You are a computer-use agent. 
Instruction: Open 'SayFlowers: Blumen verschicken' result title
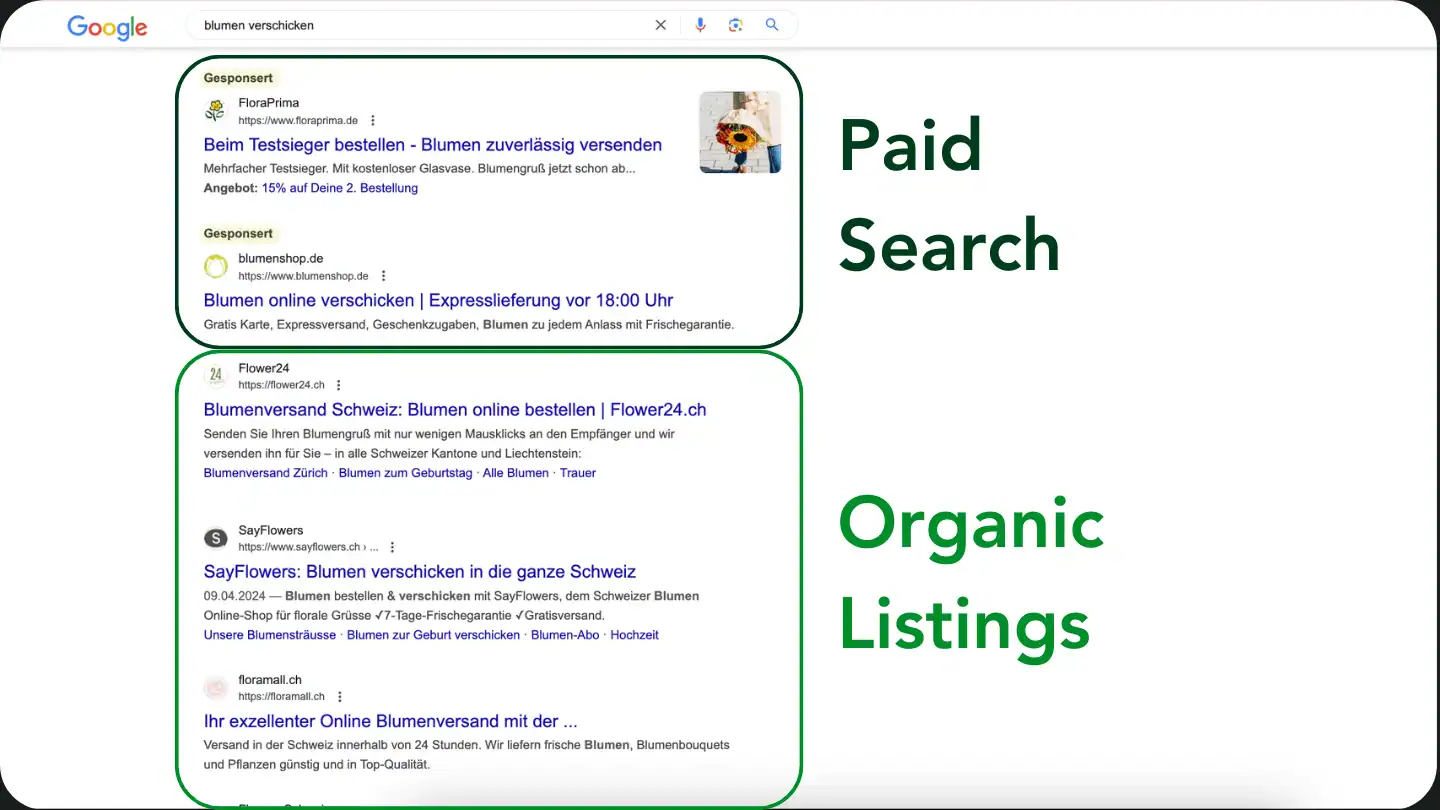[x=420, y=572]
